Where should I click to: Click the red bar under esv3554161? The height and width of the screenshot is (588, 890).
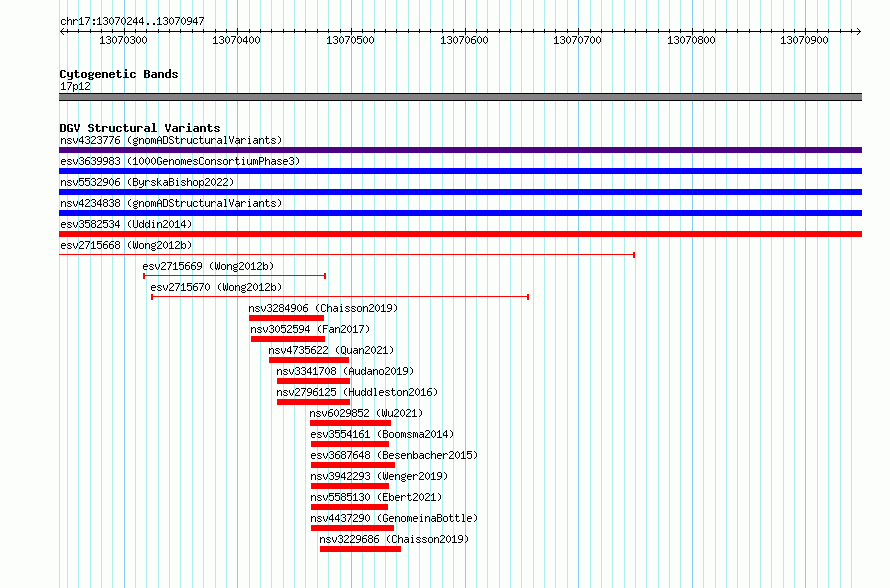[350, 444]
